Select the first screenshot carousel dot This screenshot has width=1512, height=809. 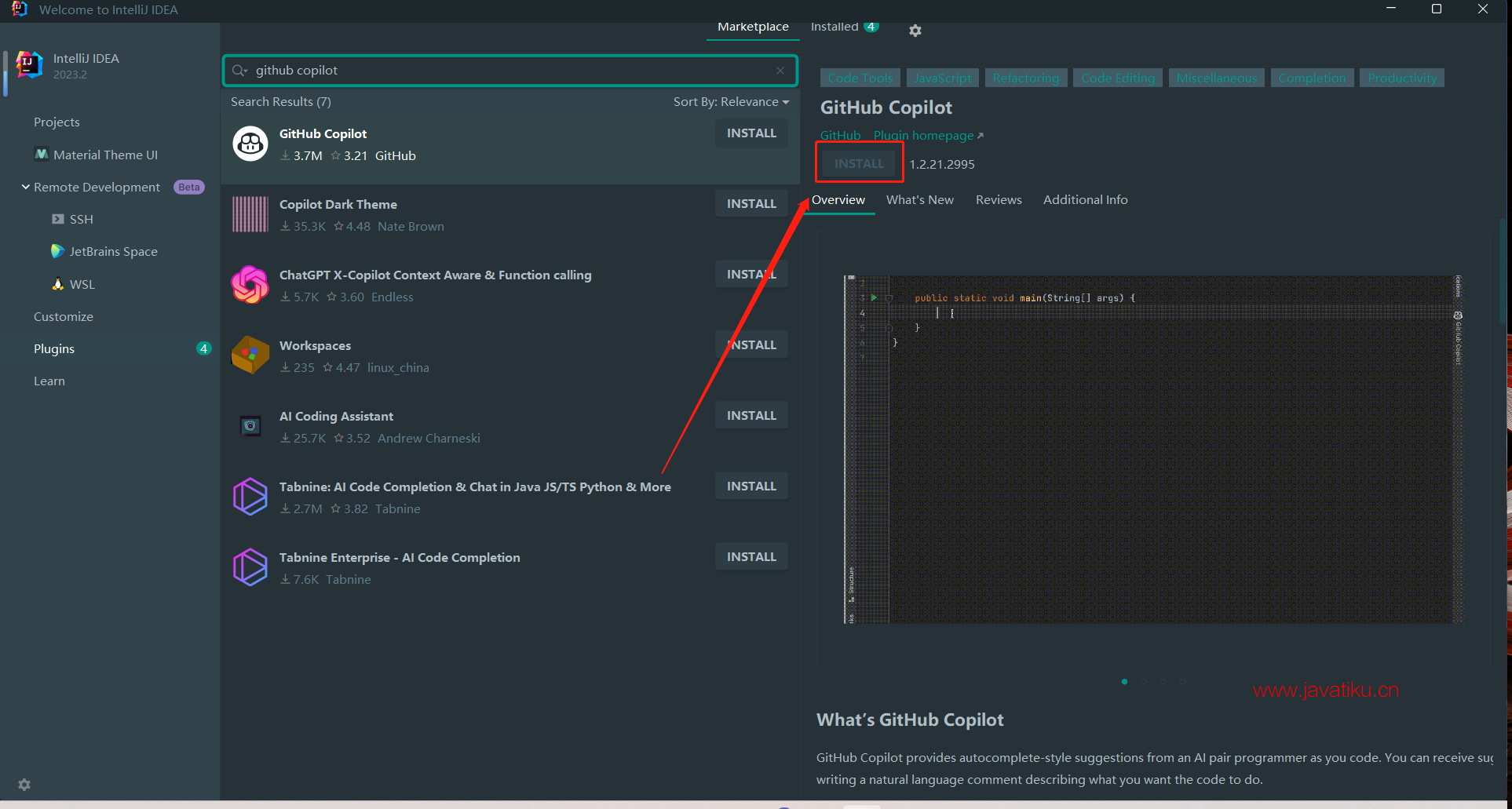1125,681
